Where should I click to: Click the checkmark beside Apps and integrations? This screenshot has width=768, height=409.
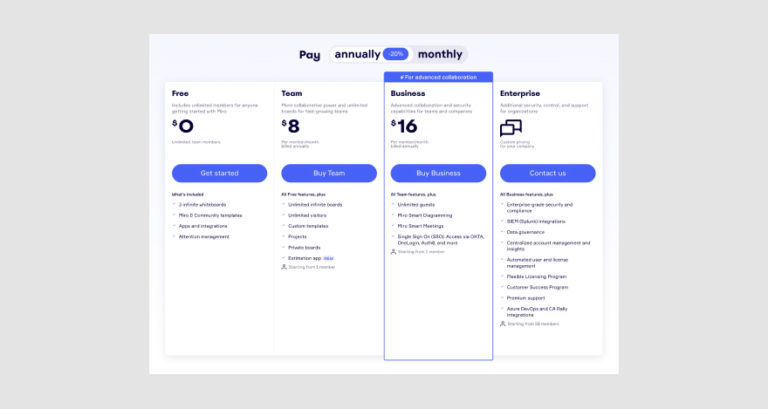click(x=174, y=226)
